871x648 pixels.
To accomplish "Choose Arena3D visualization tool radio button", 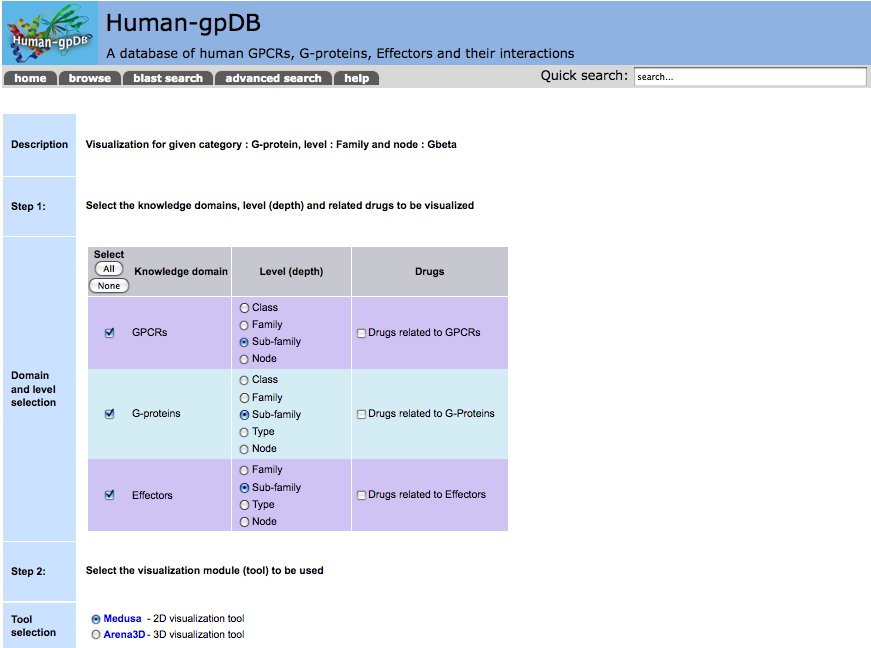I will click(x=96, y=635).
